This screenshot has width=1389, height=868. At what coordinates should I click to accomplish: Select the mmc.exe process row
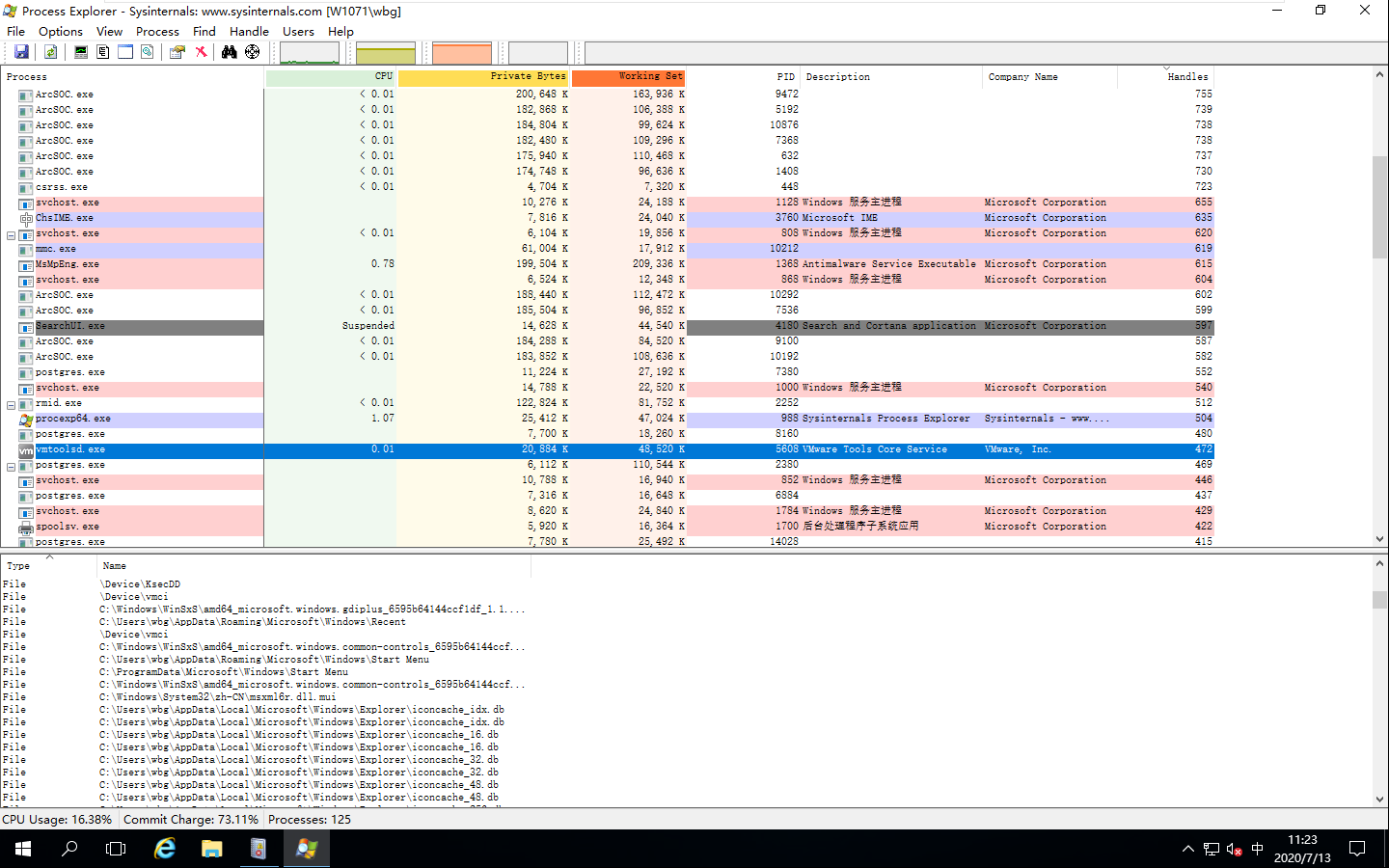[x=607, y=250]
